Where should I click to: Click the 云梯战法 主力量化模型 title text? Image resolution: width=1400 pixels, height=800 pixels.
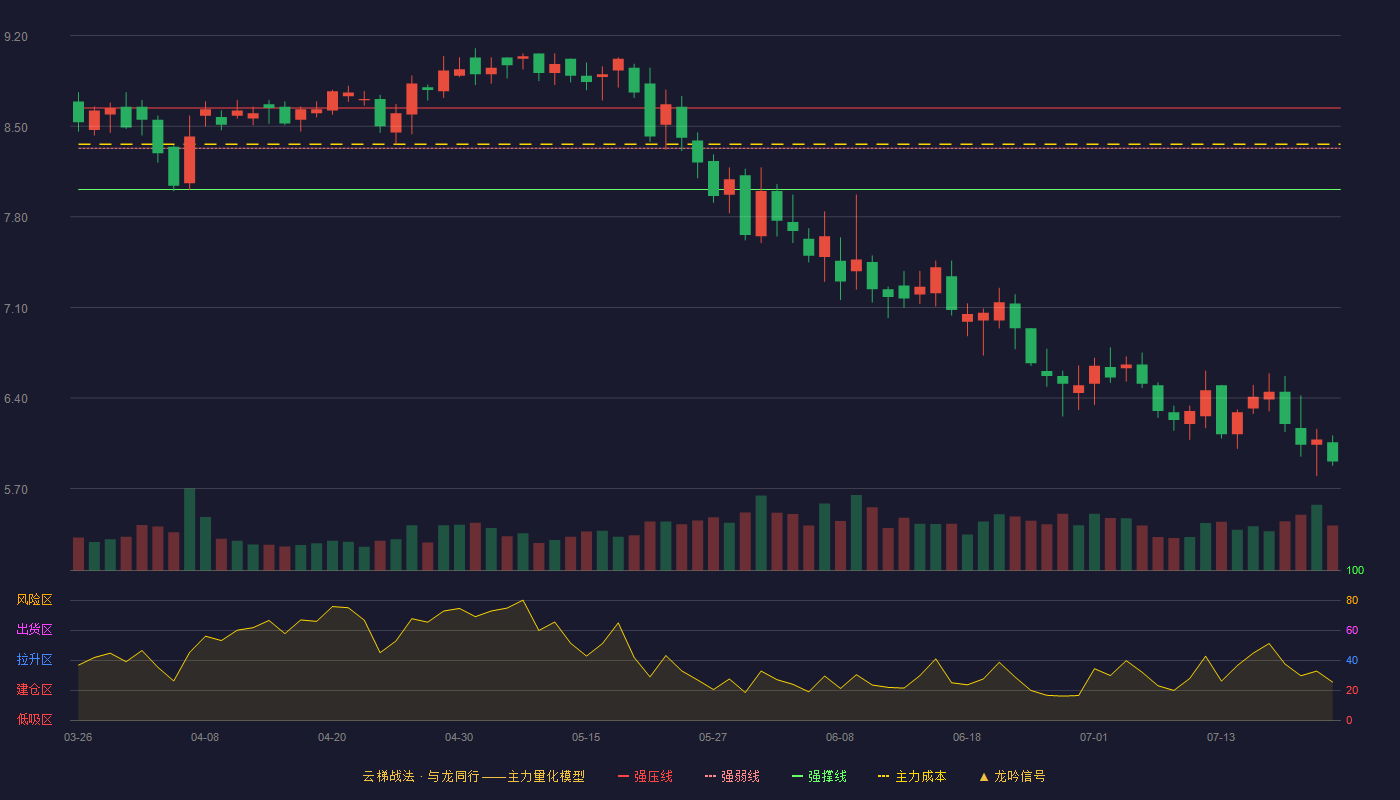coord(473,776)
